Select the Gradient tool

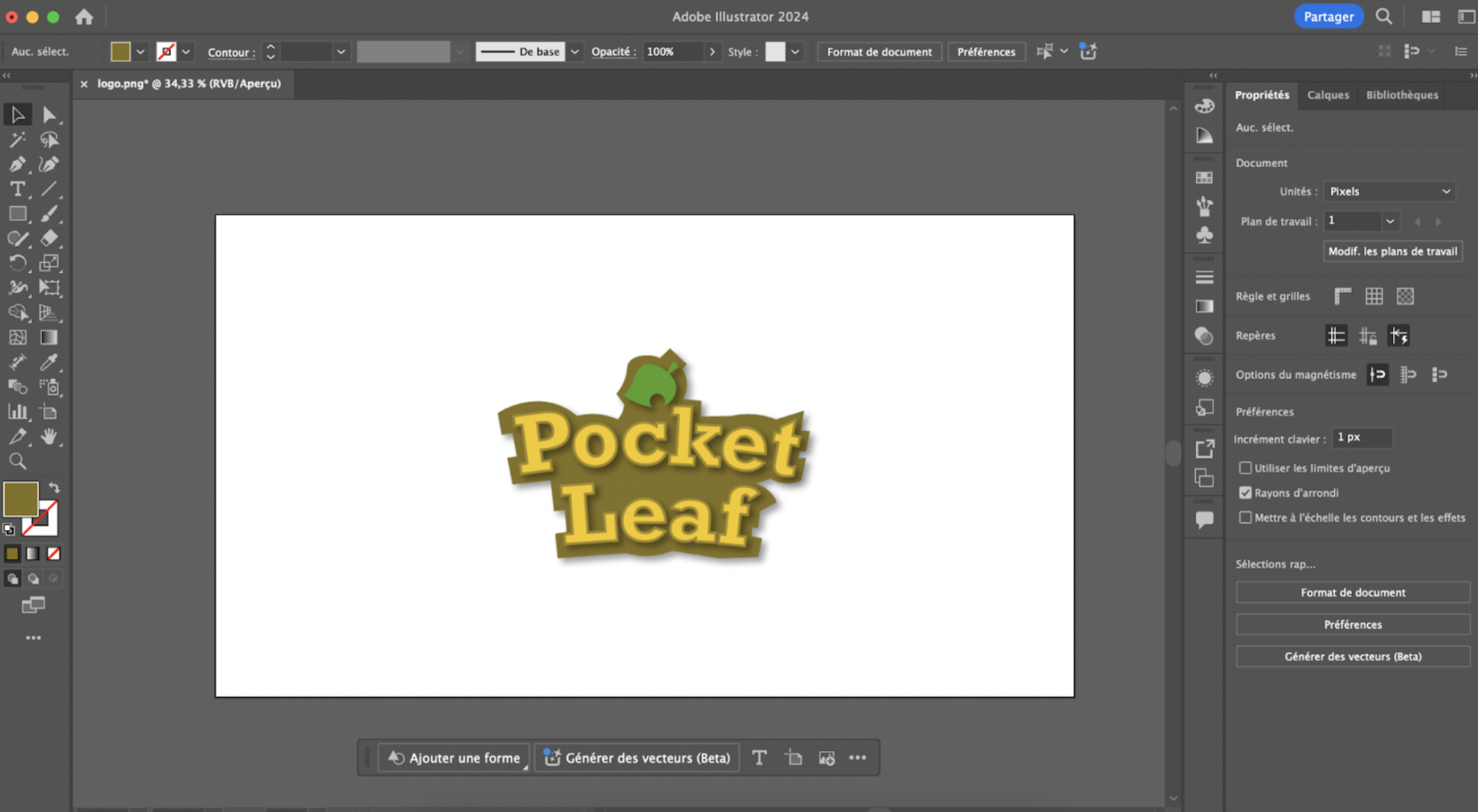click(x=49, y=337)
